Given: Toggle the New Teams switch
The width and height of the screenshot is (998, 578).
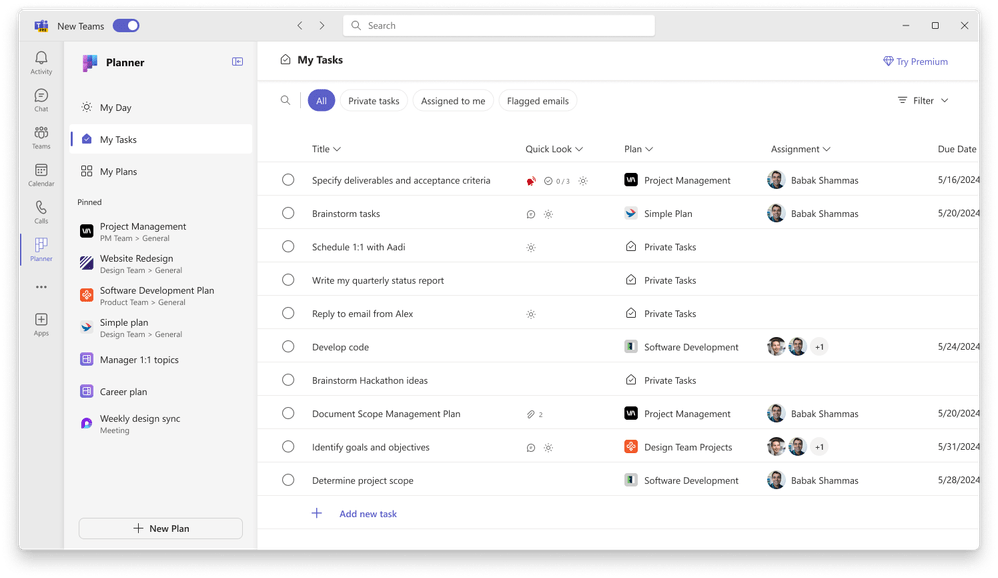Looking at the screenshot, I should (x=126, y=25).
